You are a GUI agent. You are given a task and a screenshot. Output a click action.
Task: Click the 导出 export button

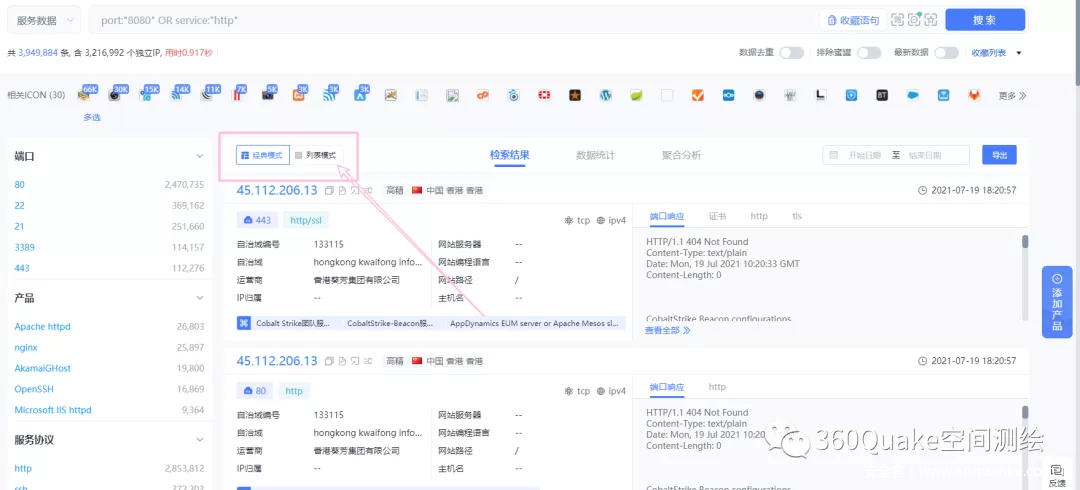tap(999, 155)
